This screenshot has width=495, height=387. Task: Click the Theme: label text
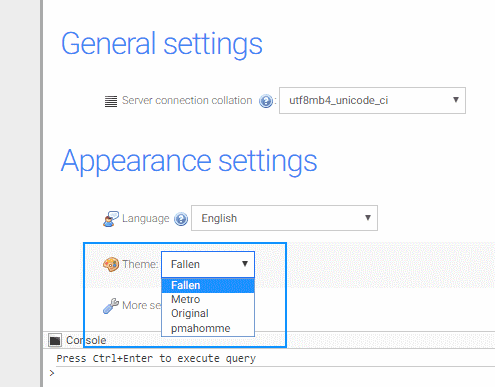140,264
